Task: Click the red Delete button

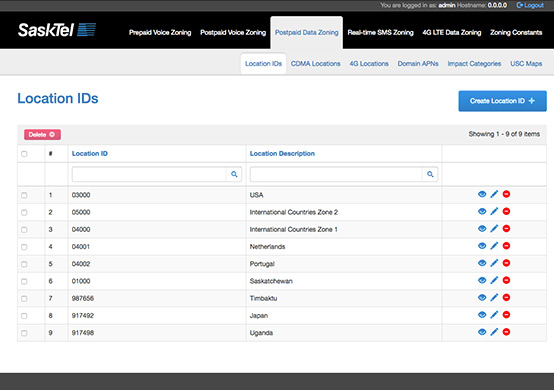Action: (42, 135)
